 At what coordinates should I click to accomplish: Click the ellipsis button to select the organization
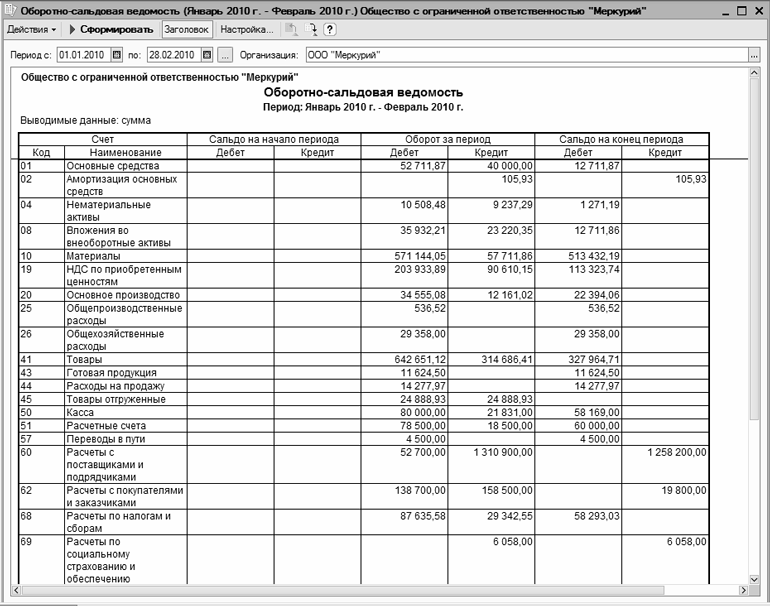753,54
